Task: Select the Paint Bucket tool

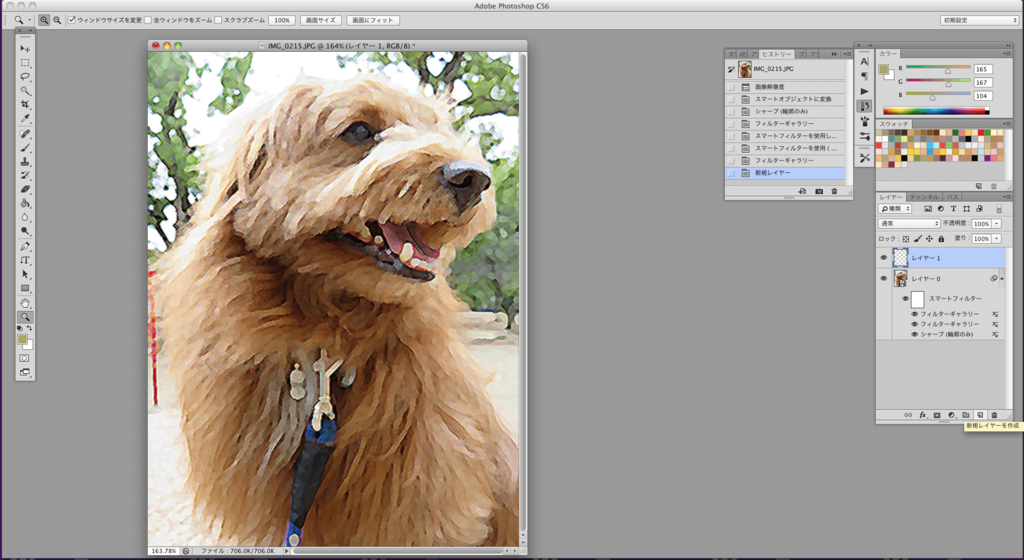Action: tap(25, 203)
